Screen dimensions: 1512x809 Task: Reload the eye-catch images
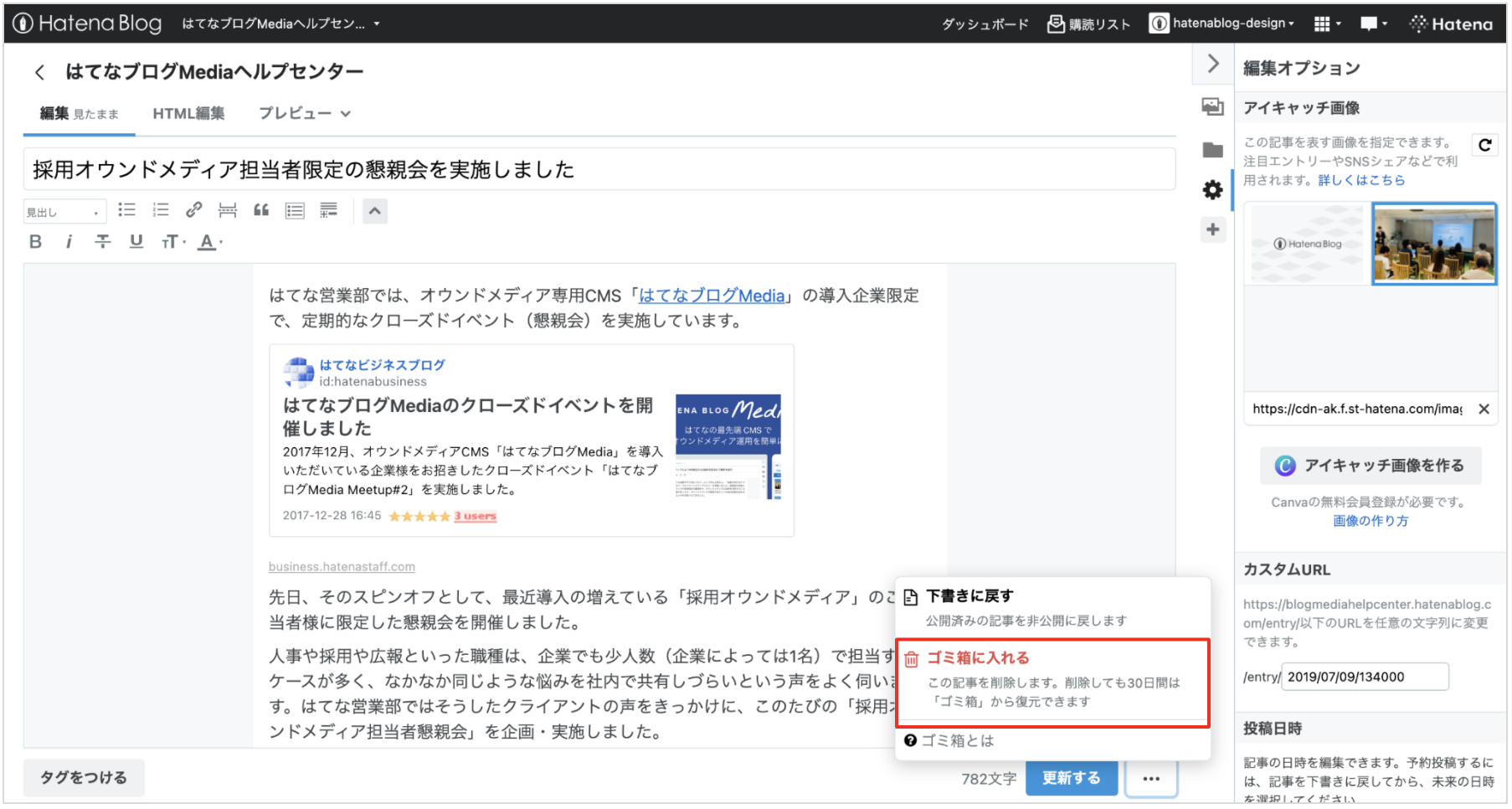(1484, 145)
